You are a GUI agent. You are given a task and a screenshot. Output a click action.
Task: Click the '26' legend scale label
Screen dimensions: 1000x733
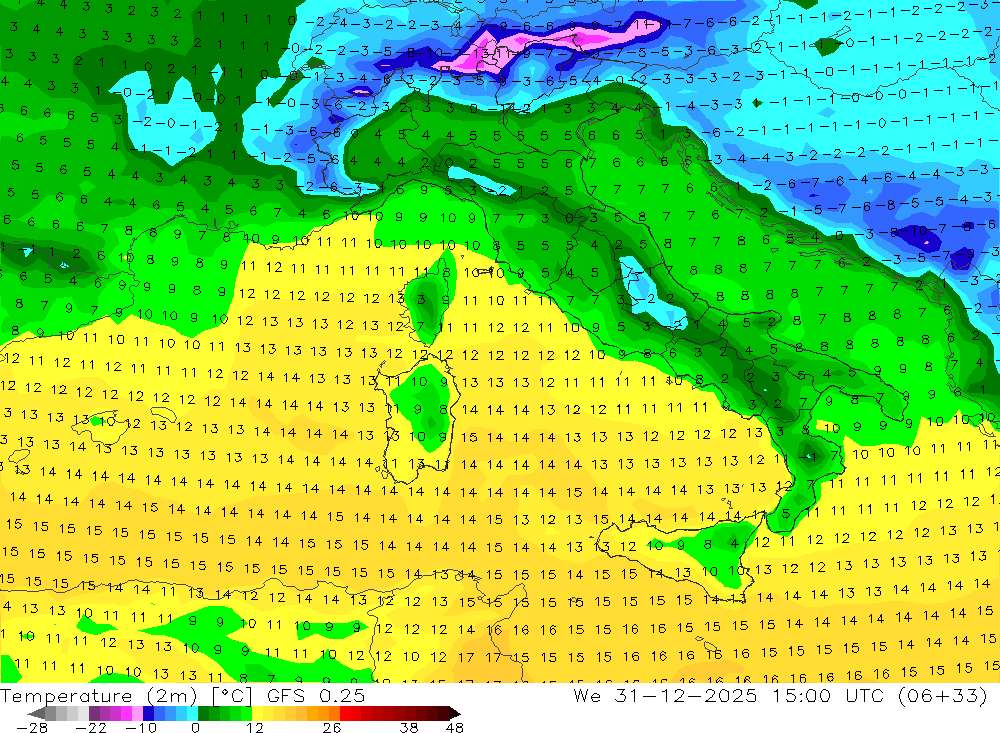click(x=332, y=728)
